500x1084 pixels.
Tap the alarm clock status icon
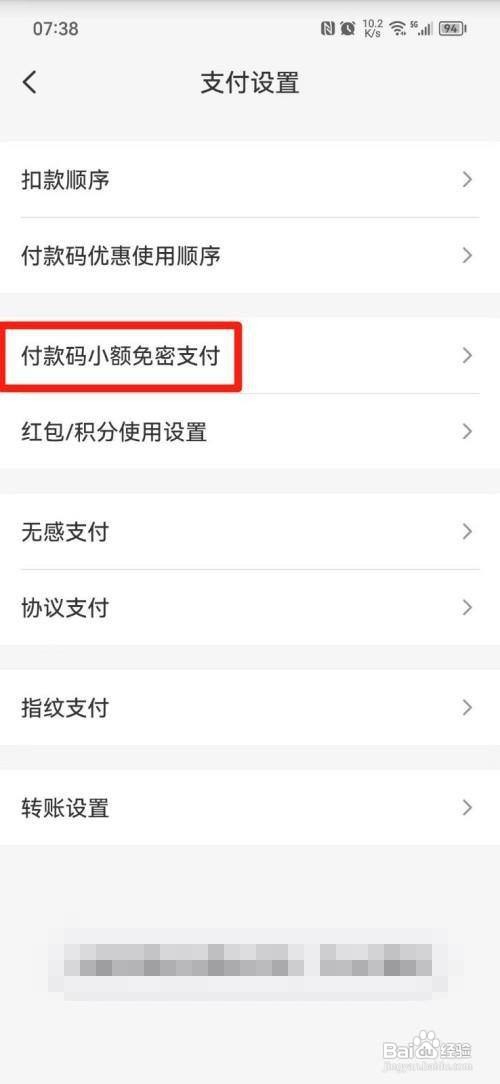[x=348, y=28]
